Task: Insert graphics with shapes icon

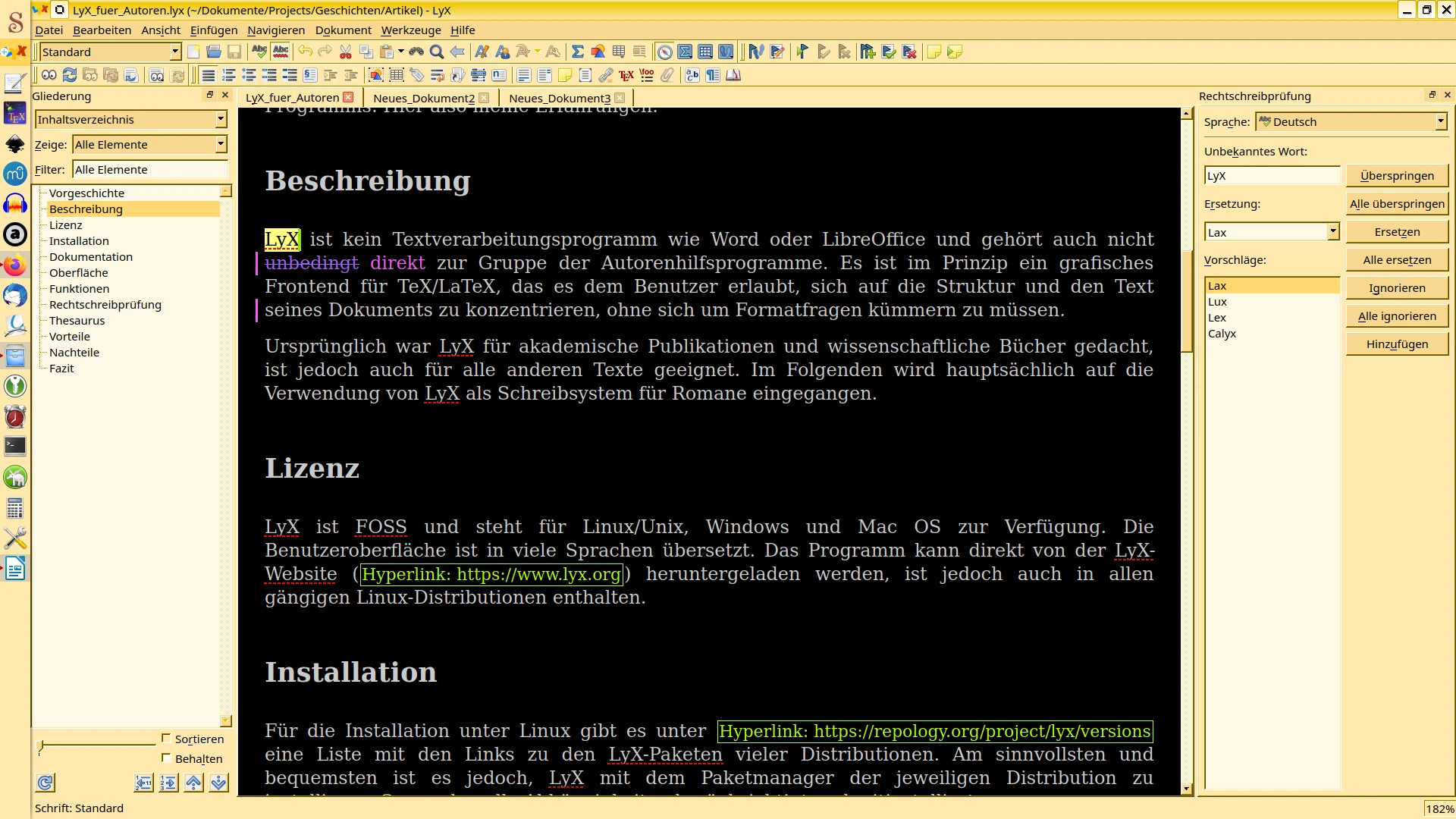Action: point(598,52)
